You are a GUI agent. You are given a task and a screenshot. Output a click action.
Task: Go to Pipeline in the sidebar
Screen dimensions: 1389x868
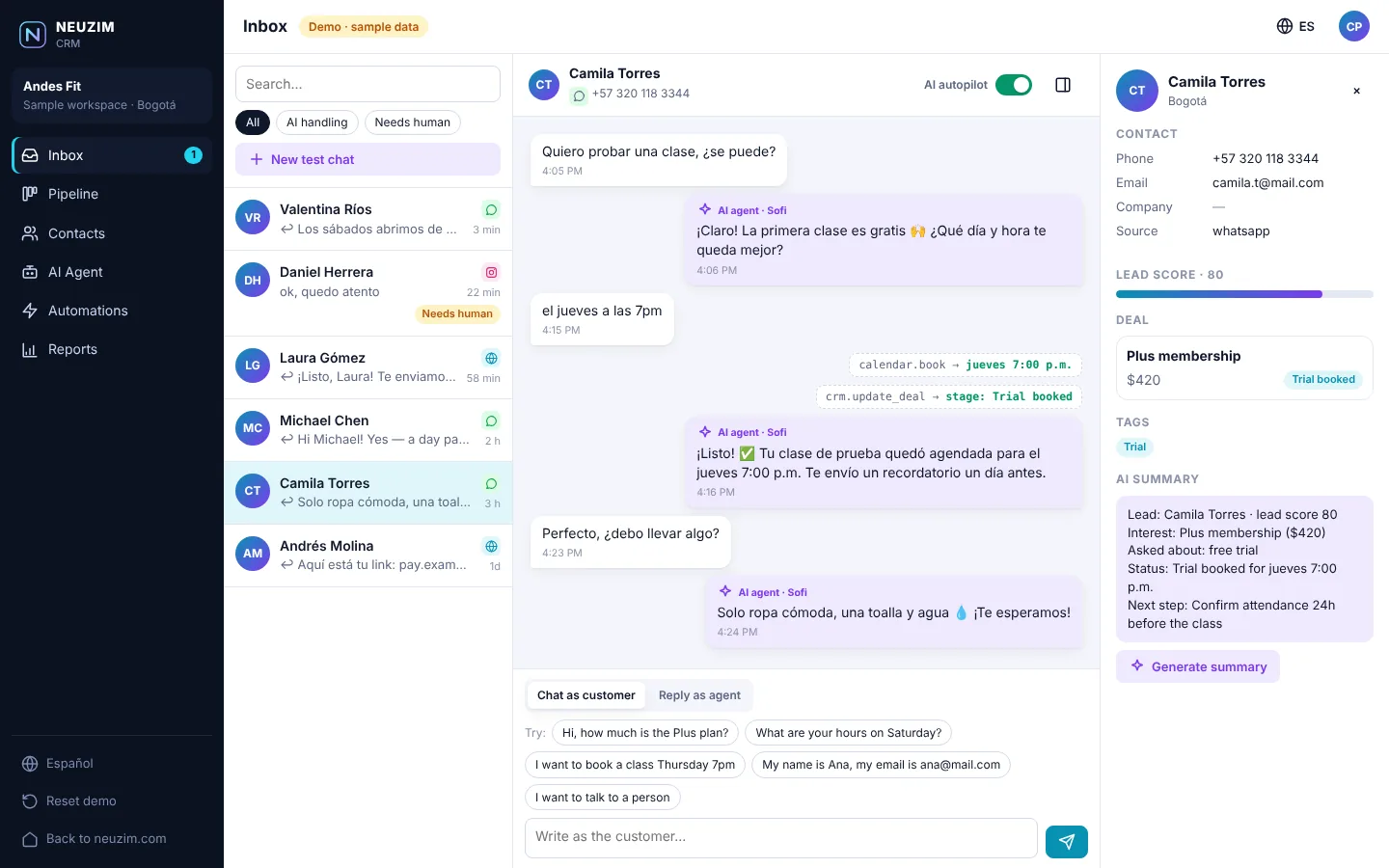(112, 194)
